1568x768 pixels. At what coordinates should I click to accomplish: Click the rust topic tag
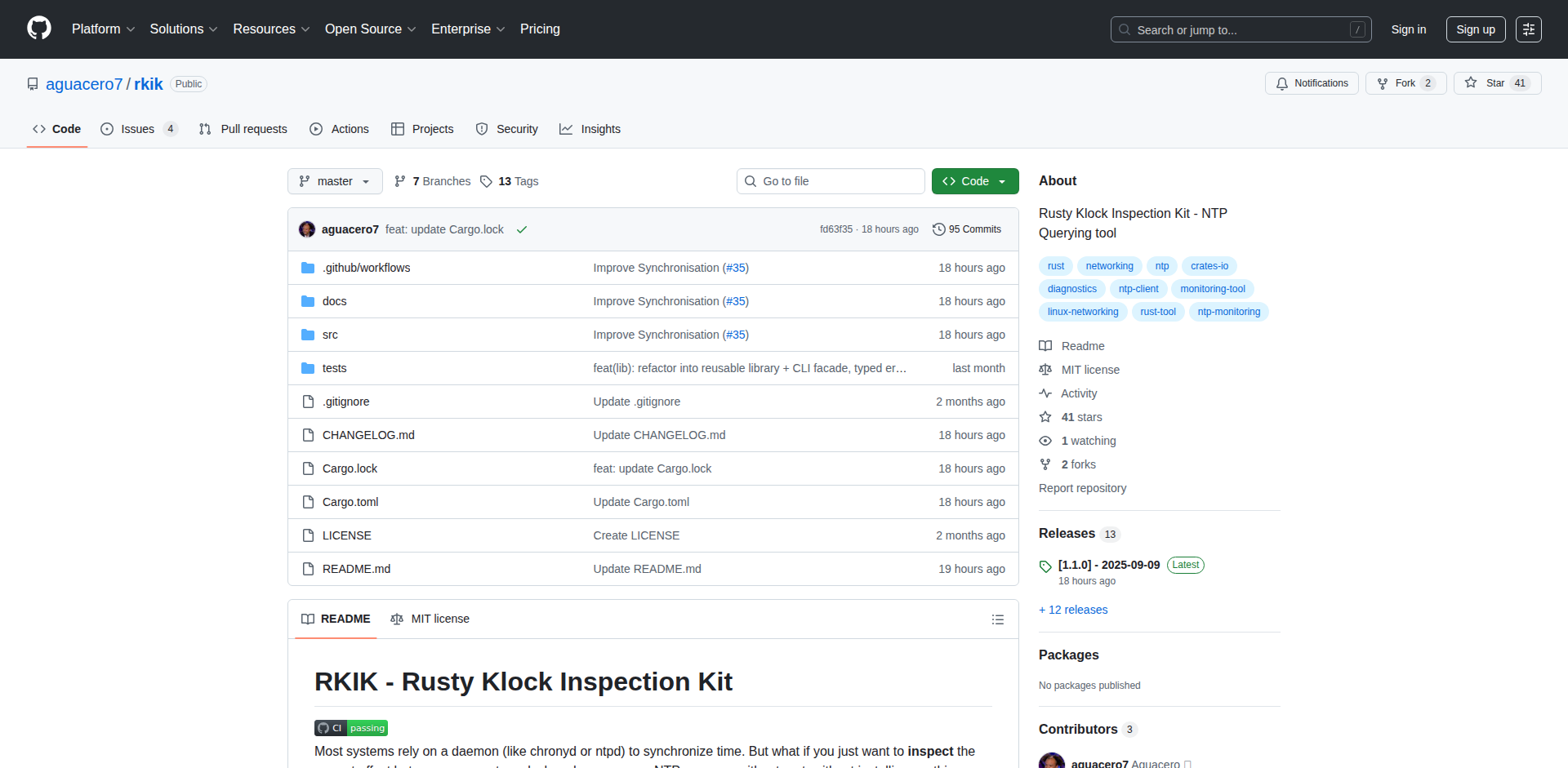tap(1056, 266)
